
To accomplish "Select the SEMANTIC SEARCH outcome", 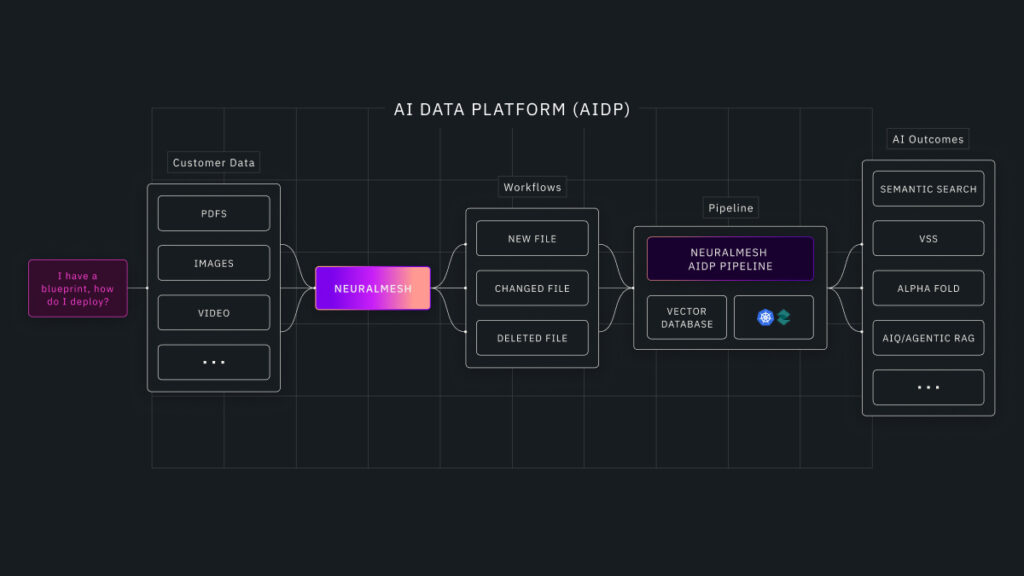I will pos(928,189).
